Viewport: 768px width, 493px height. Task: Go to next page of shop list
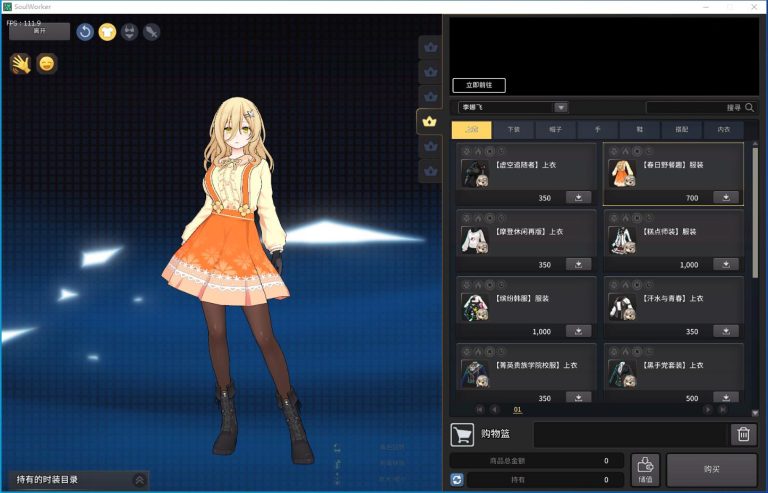tap(707, 409)
